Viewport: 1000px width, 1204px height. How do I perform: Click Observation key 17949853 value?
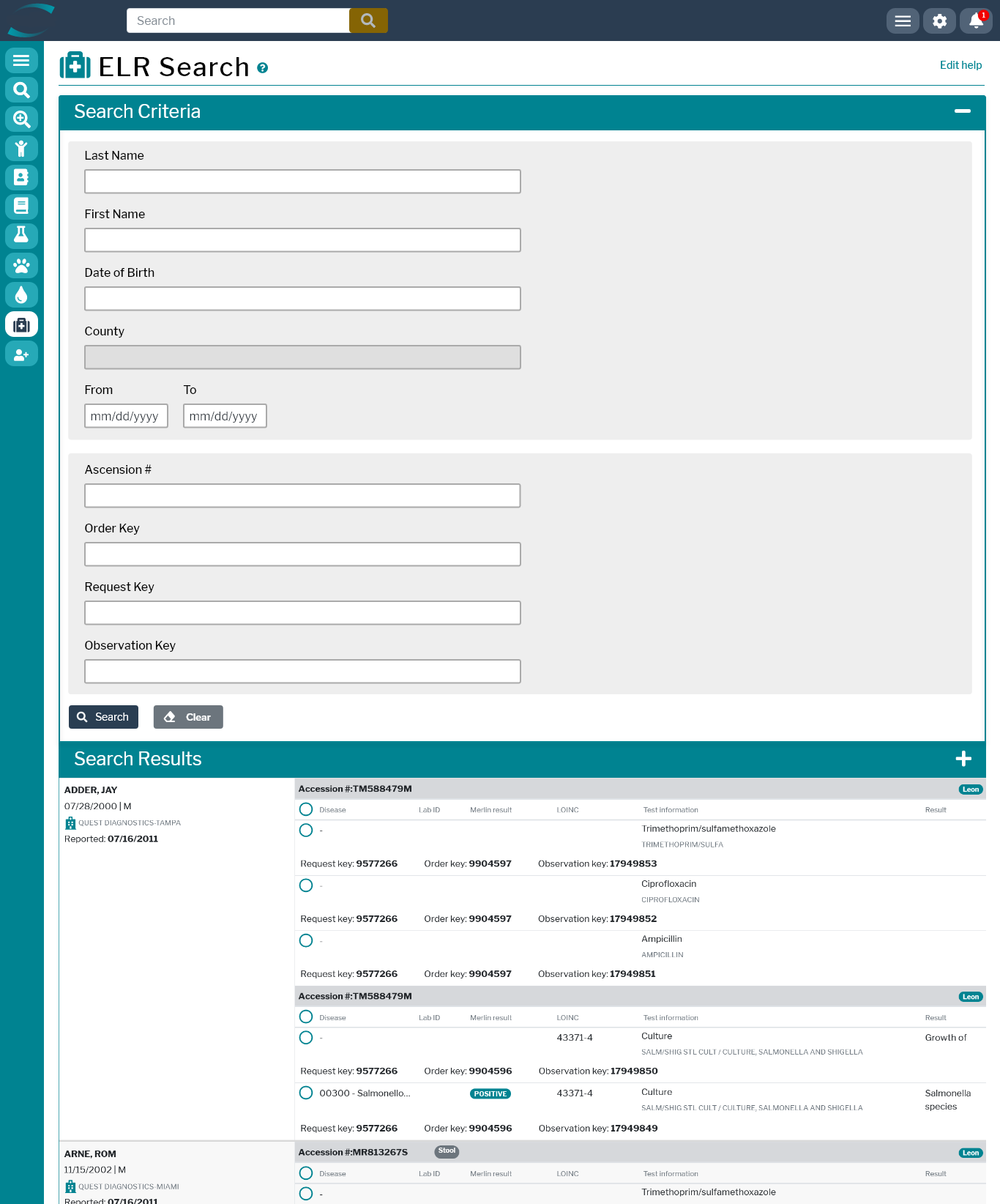[x=633, y=864]
